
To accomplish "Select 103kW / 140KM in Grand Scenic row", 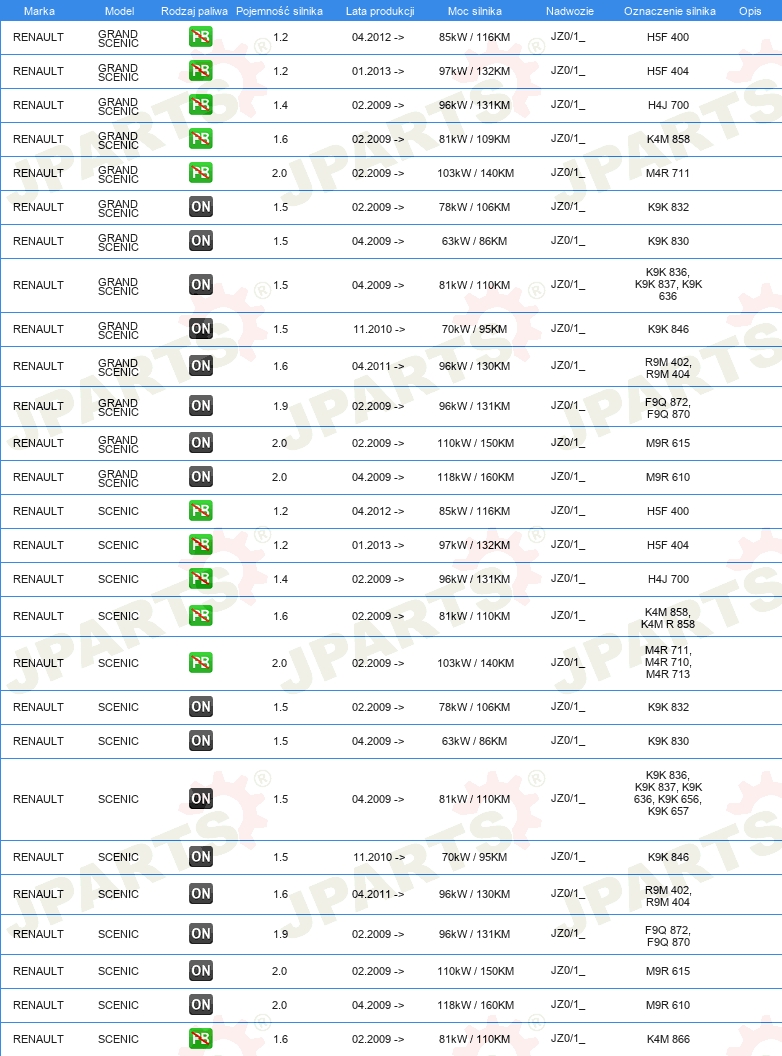I will [x=476, y=173].
